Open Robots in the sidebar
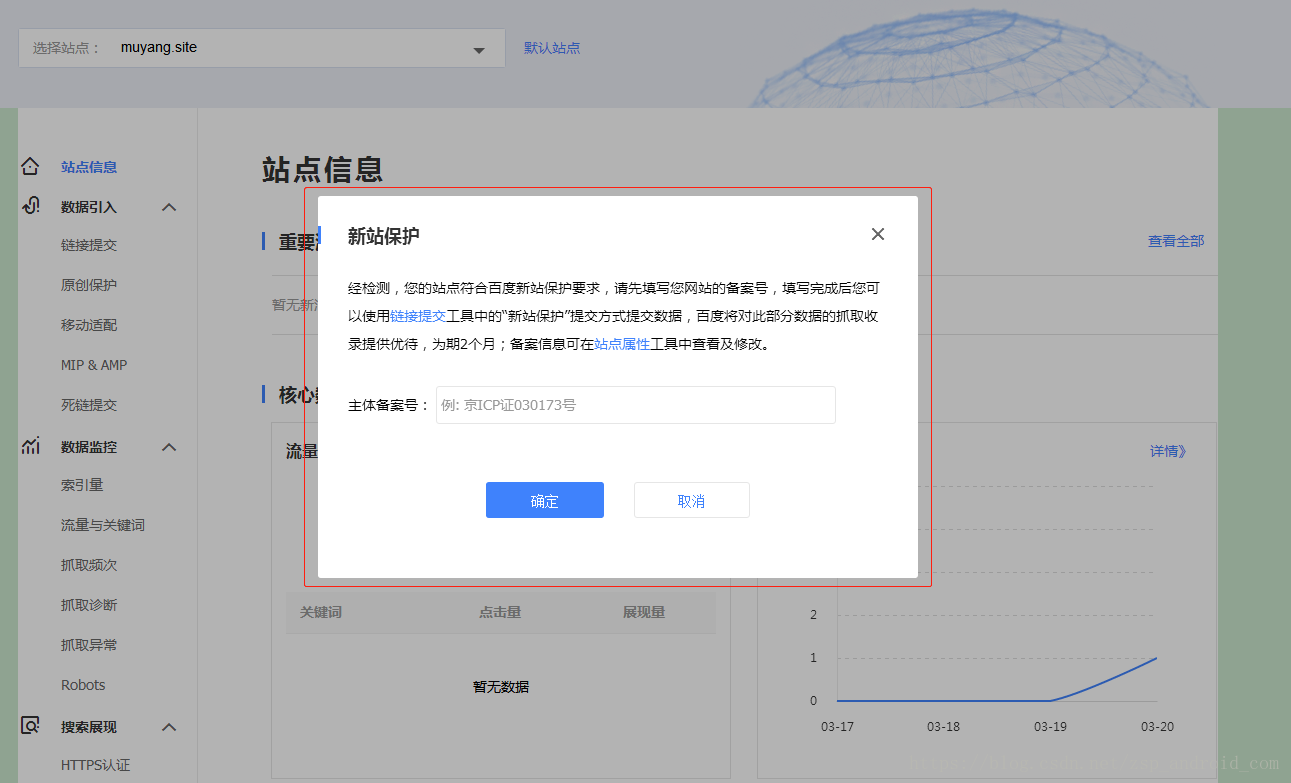The image size is (1291, 783). point(83,685)
